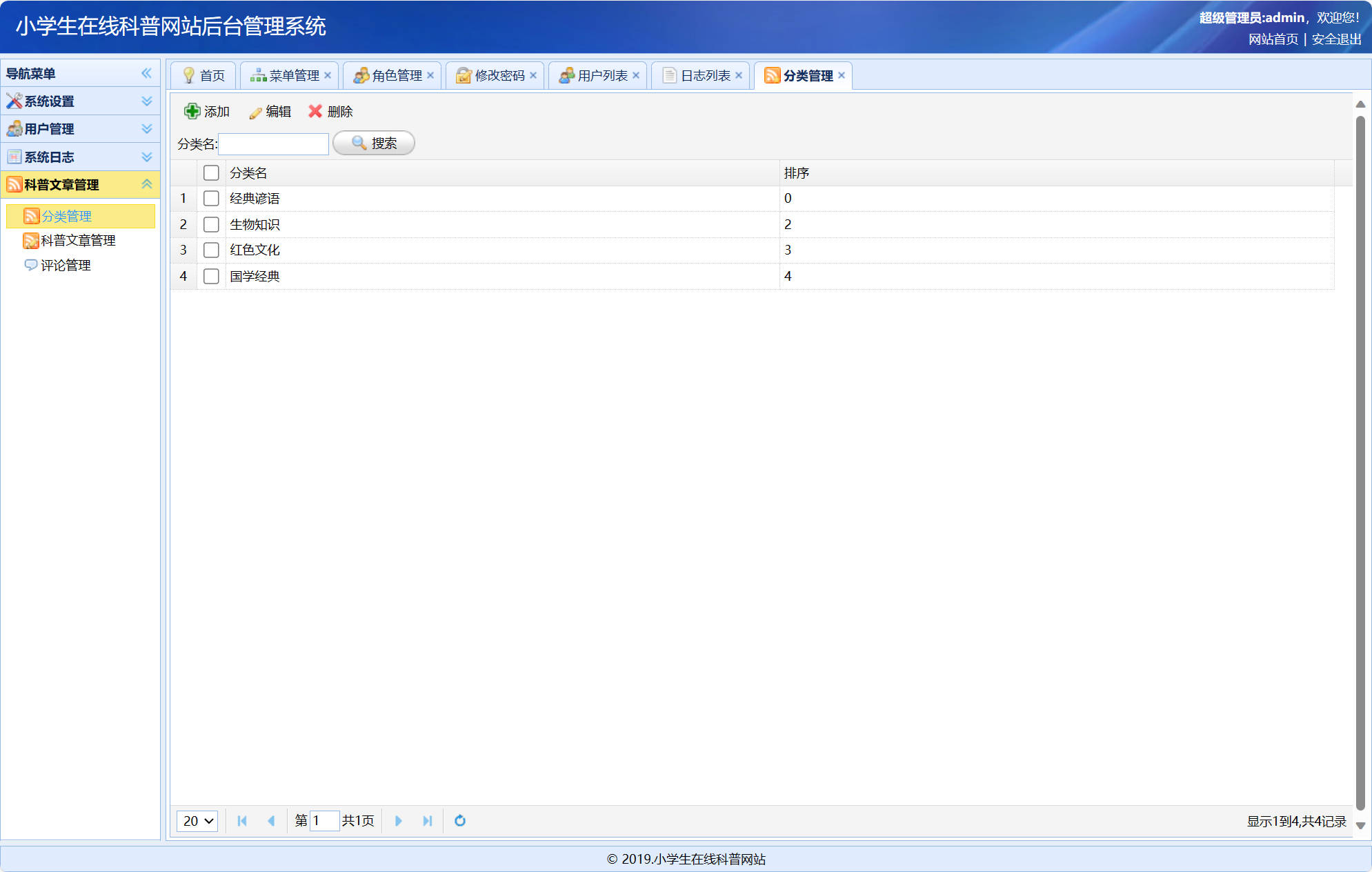Screen dimensions: 1372x872
Task: Open 分类管理 via its RSS sidebar icon
Action: [31, 216]
